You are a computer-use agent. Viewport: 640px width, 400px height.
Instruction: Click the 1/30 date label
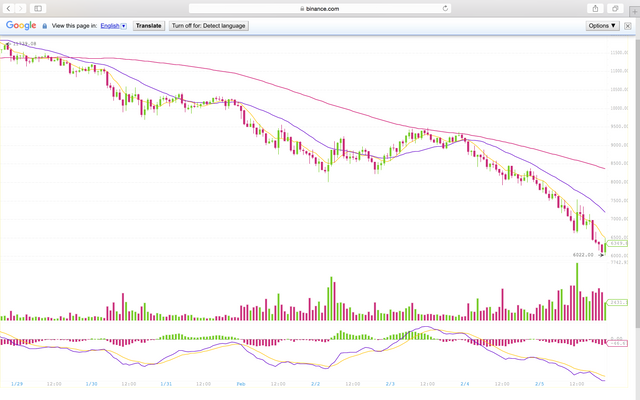91,384
